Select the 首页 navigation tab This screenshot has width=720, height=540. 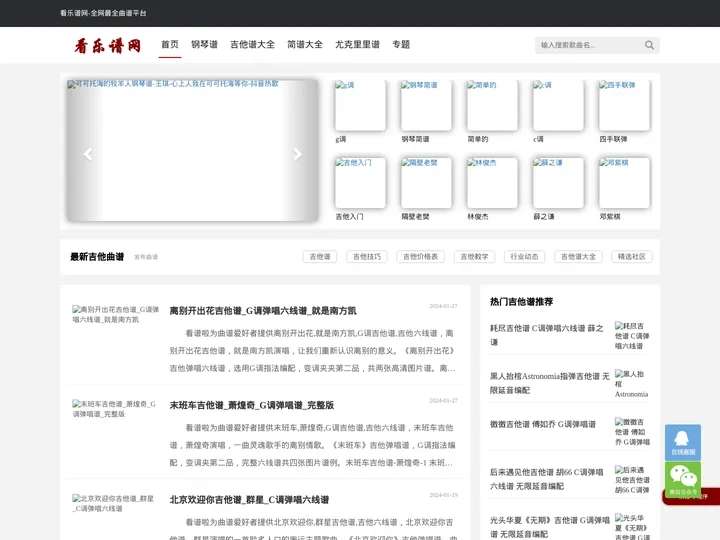coord(169,45)
